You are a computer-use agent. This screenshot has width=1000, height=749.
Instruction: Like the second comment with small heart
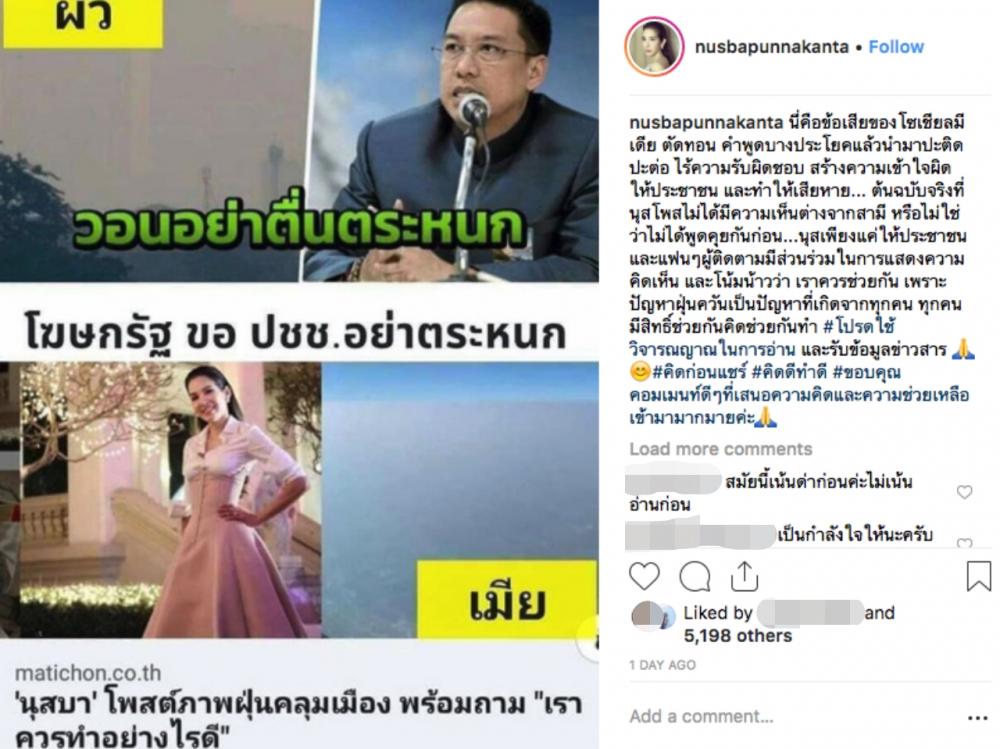click(964, 543)
